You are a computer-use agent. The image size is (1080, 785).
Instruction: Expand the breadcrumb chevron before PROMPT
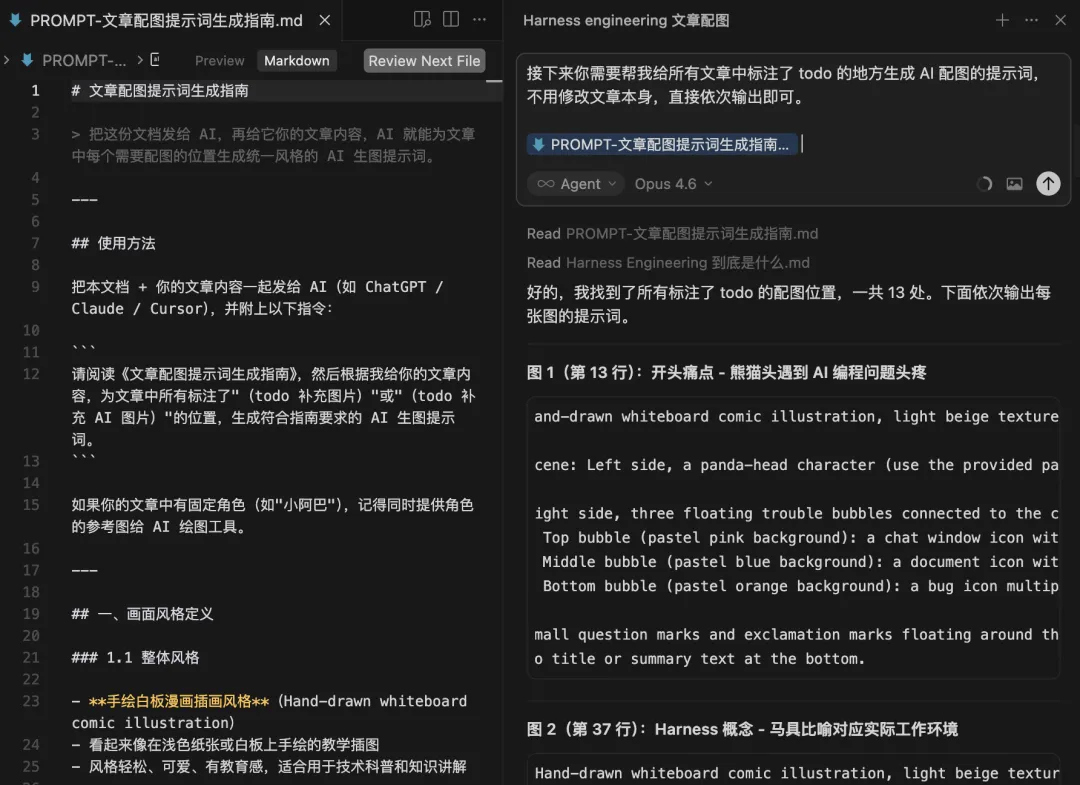pos(7,60)
